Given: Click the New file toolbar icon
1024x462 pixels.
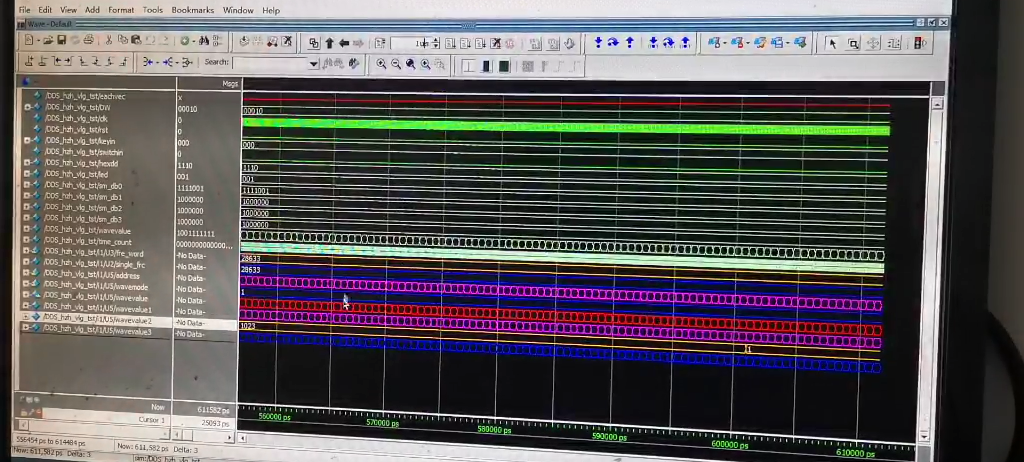Looking at the screenshot, I should [x=29, y=41].
